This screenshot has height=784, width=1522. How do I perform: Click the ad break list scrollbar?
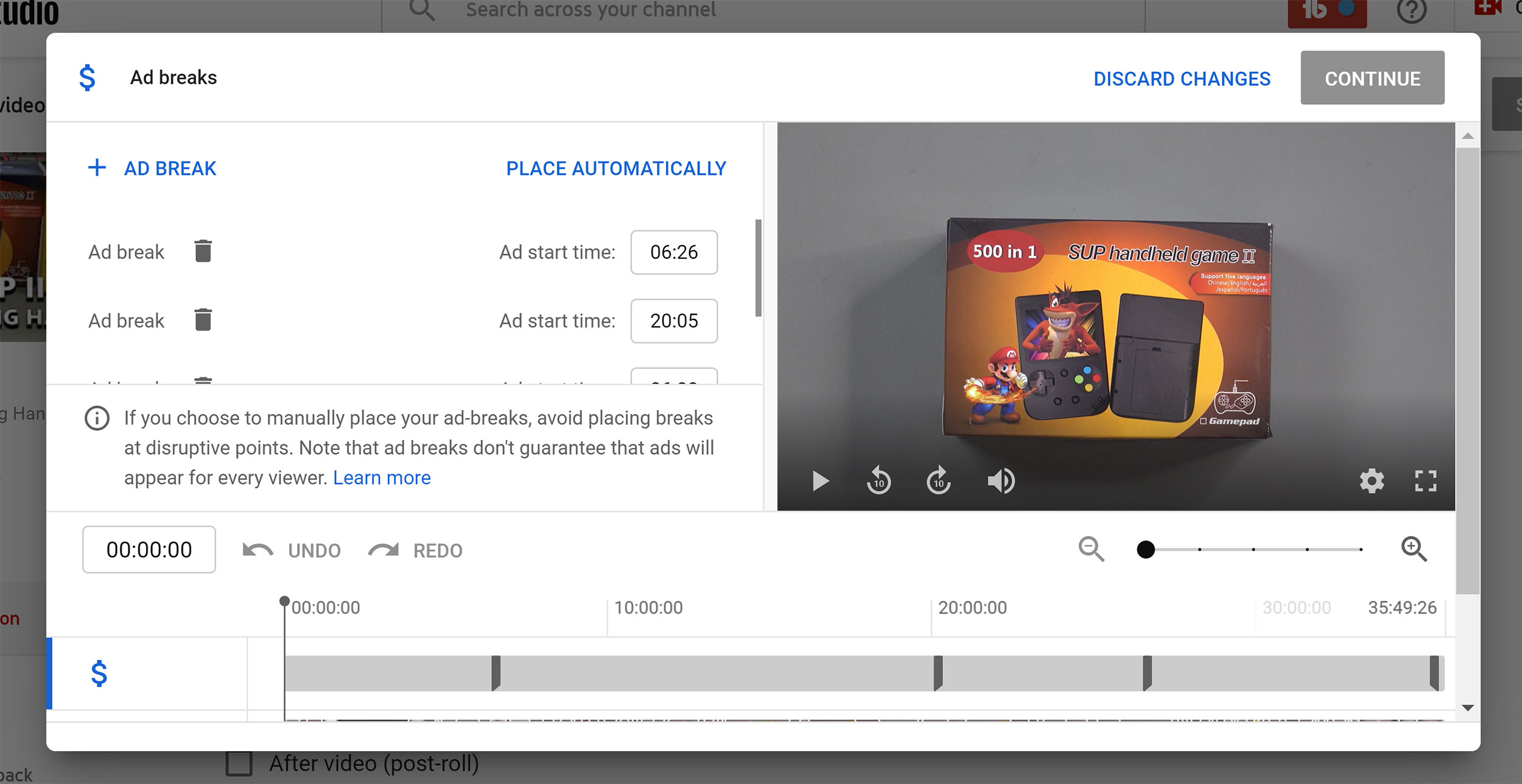(x=759, y=268)
